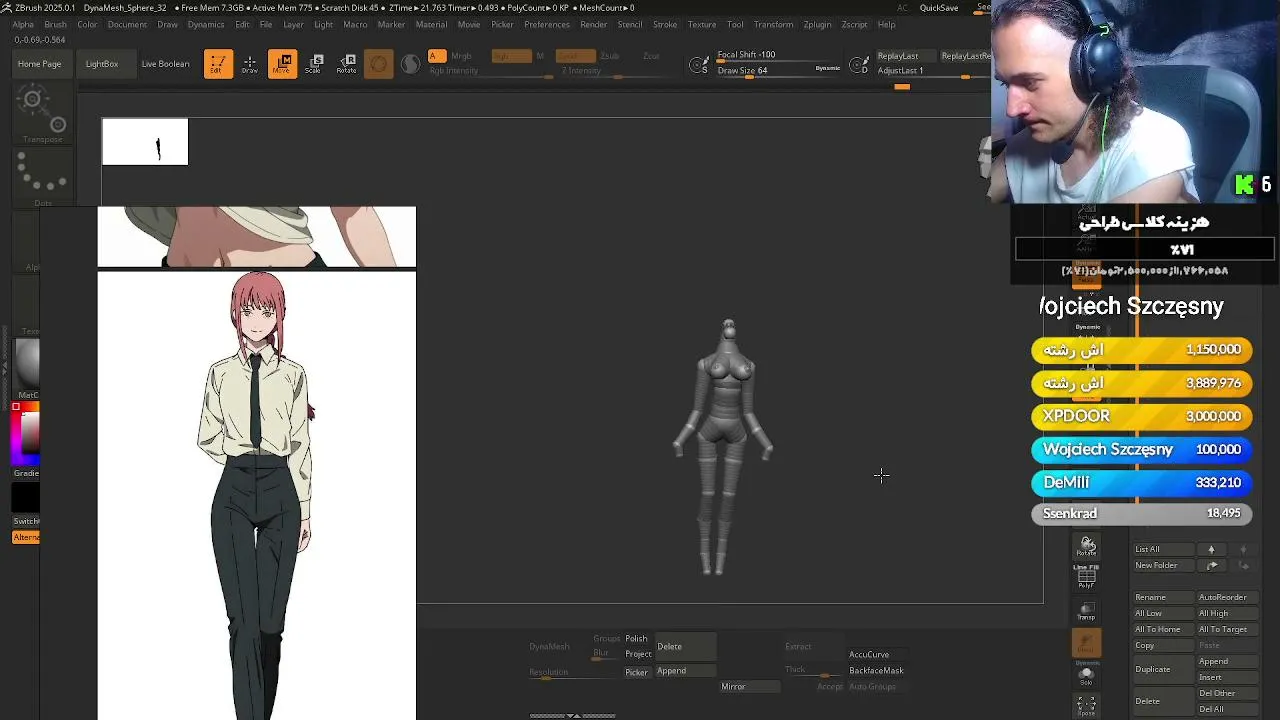Toggle the Mrgb channel button
The image size is (1280, 720).
pyautogui.click(x=461, y=56)
